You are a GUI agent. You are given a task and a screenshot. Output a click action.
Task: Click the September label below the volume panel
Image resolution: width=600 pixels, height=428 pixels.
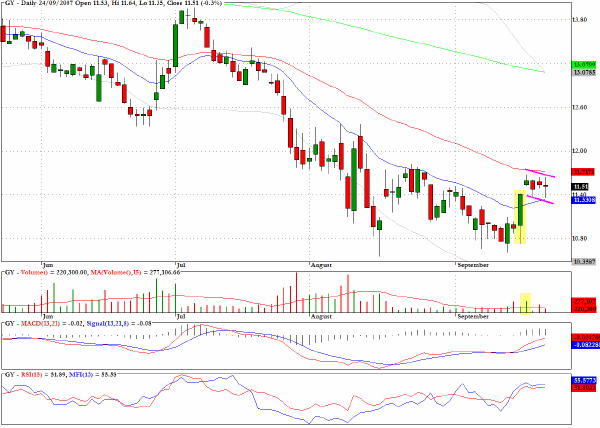pyautogui.click(x=473, y=316)
